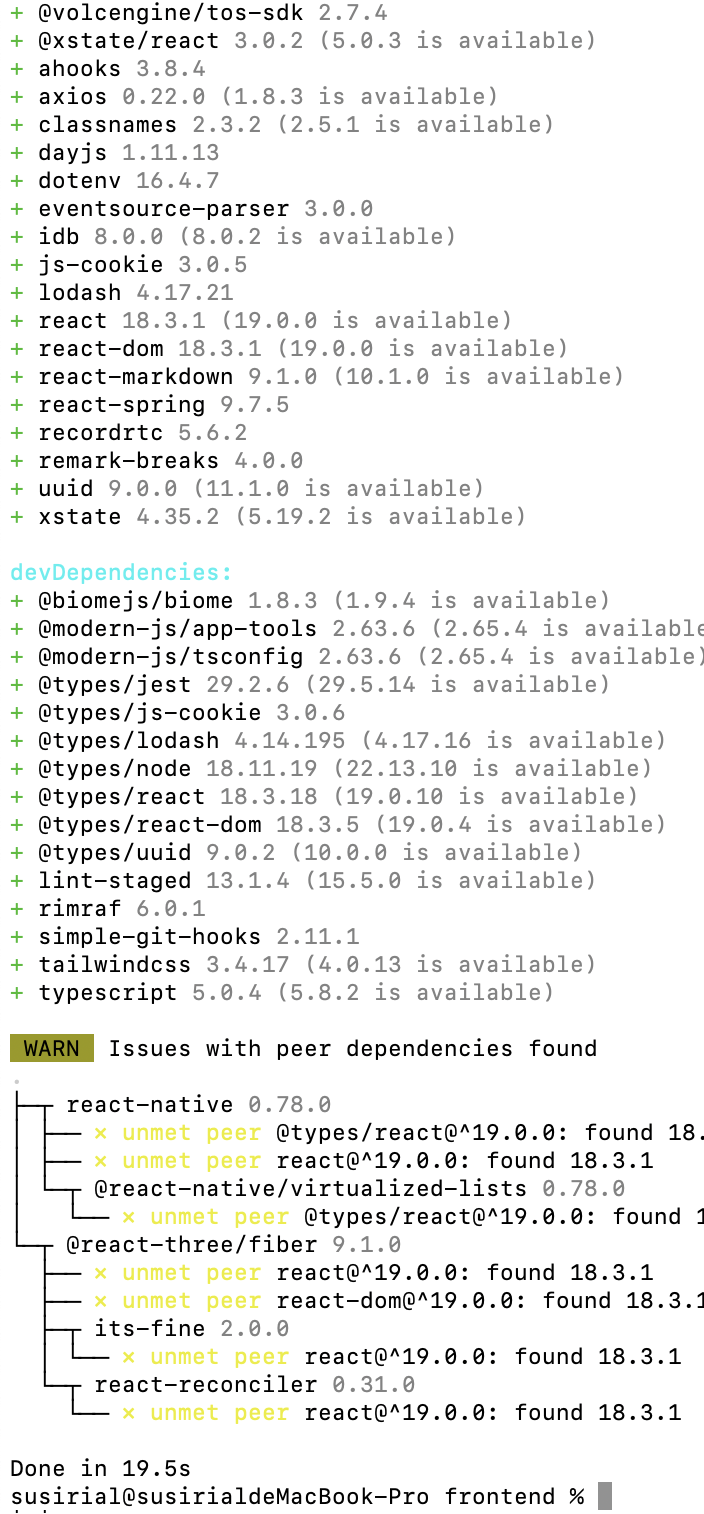Image resolution: width=704 pixels, height=1514 pixels.
Task: Select the dayjs 1.11.13 entry
Action: [115, 153]
